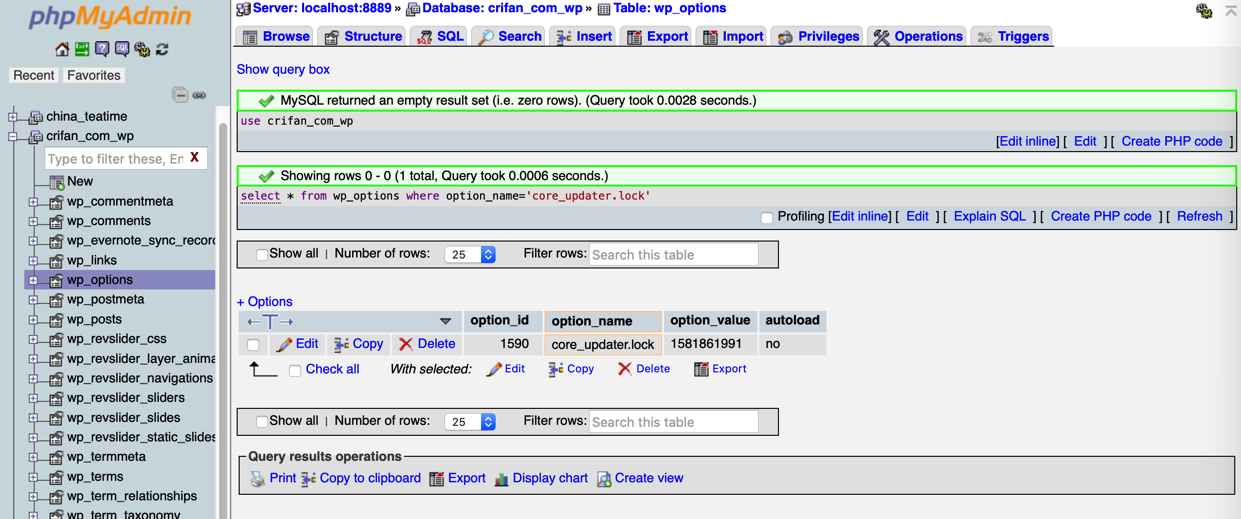Enable lower Show all checkbox

(x=262, y=421)
